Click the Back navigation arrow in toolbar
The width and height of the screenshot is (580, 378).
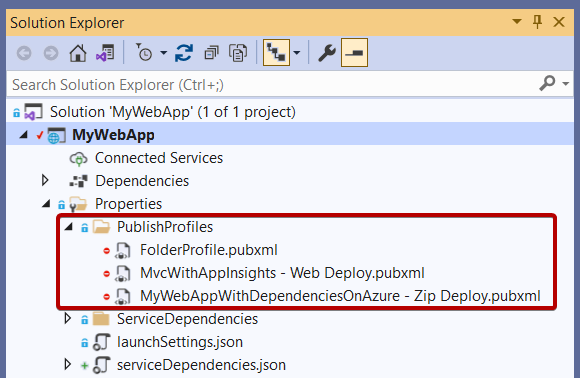coord(24,53)
